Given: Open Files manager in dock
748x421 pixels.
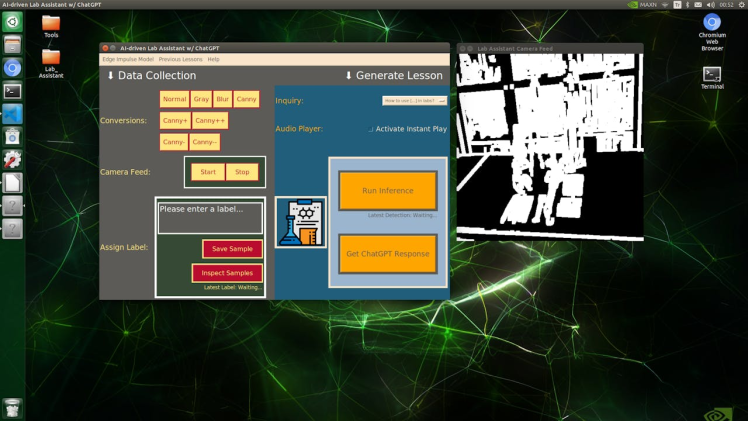Looking at the screenshot, I should click(12, 45).
